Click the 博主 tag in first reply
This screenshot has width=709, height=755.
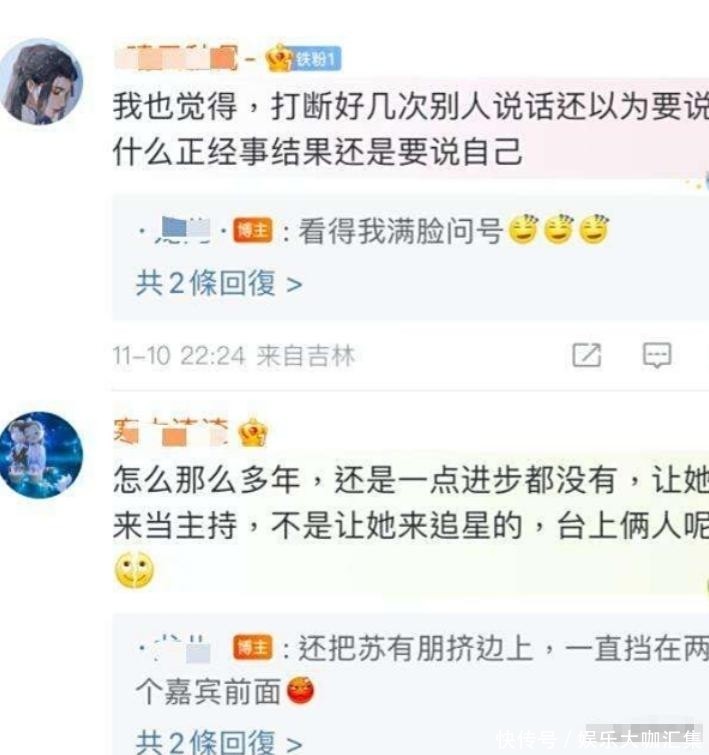coord(252,230)
